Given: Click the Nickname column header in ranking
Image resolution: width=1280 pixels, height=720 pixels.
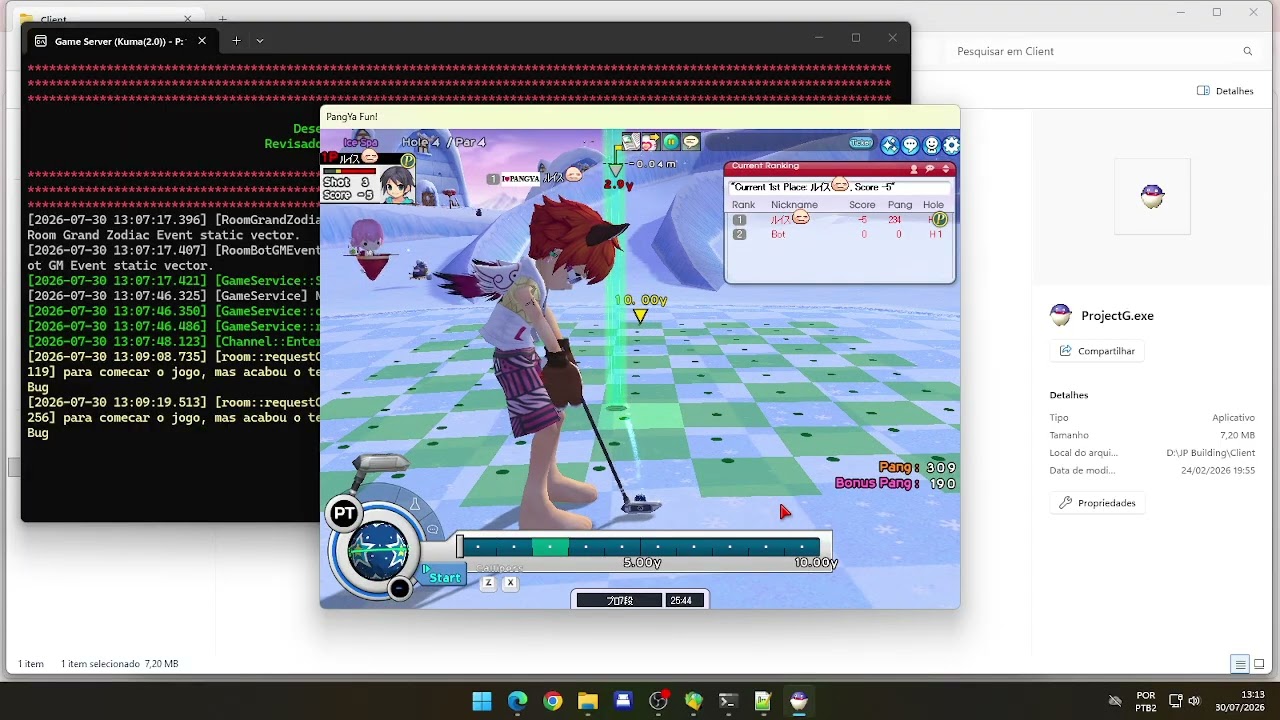Looking at the screenshot, I should pos(794,205).
